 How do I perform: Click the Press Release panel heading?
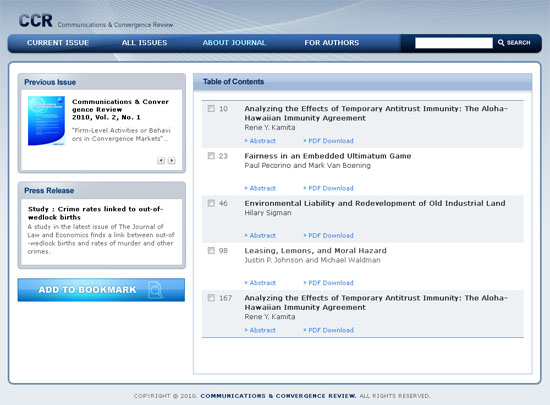pyautogui.click(x=49, y=190)
